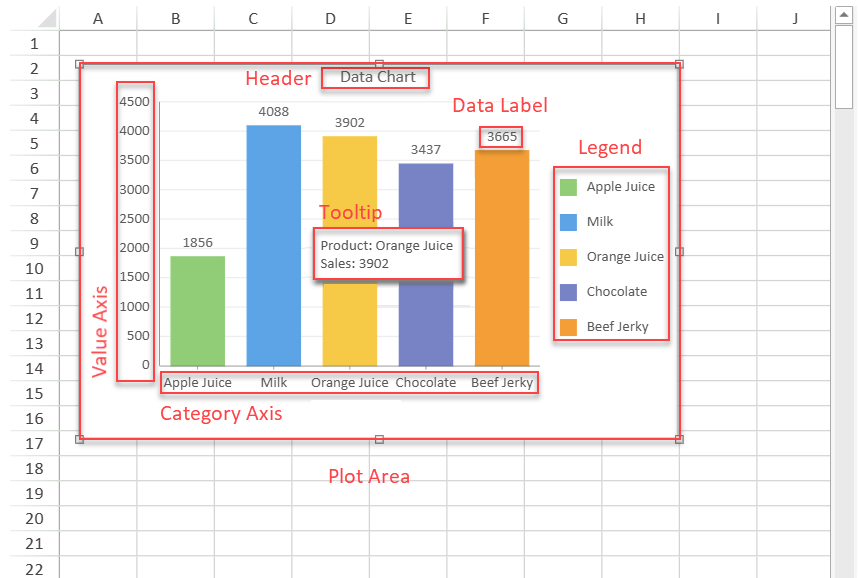Click the Milk legend swatch
Image resolution: width=858 pixels, height=578 pixels.
[569, 222]
